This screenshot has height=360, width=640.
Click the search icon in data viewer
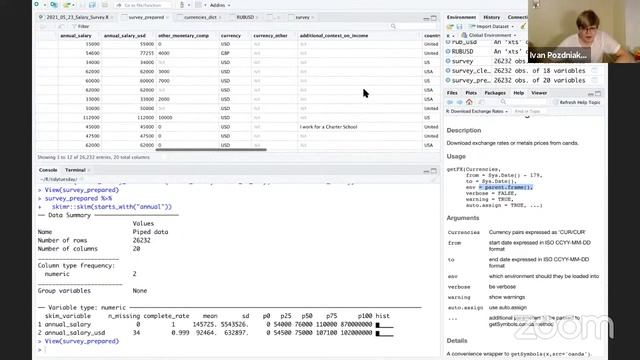pos(393,26)
